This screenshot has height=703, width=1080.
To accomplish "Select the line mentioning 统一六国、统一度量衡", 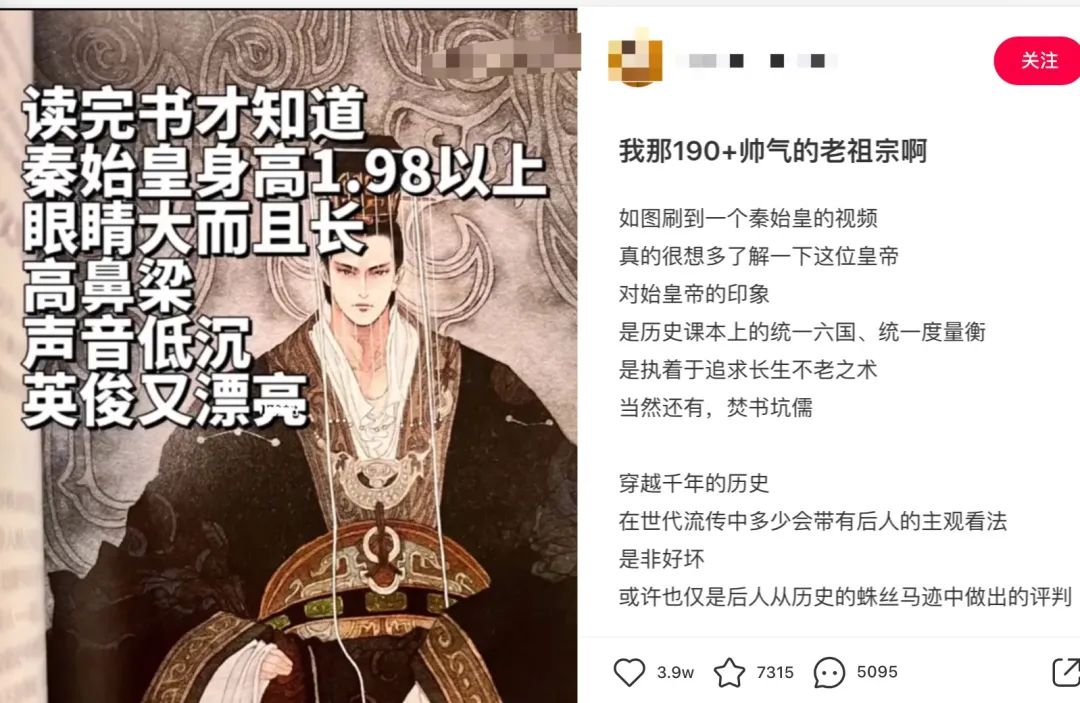I will pyautogui.click(x=802, y=332).
